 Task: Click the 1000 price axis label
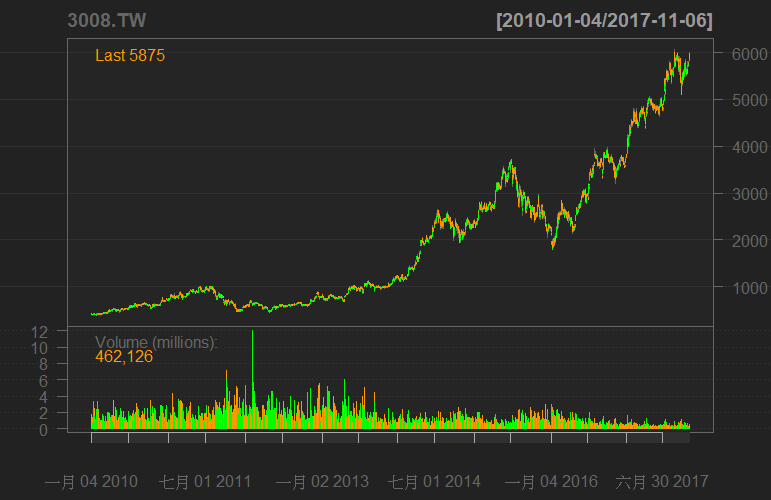click(739, 288)
